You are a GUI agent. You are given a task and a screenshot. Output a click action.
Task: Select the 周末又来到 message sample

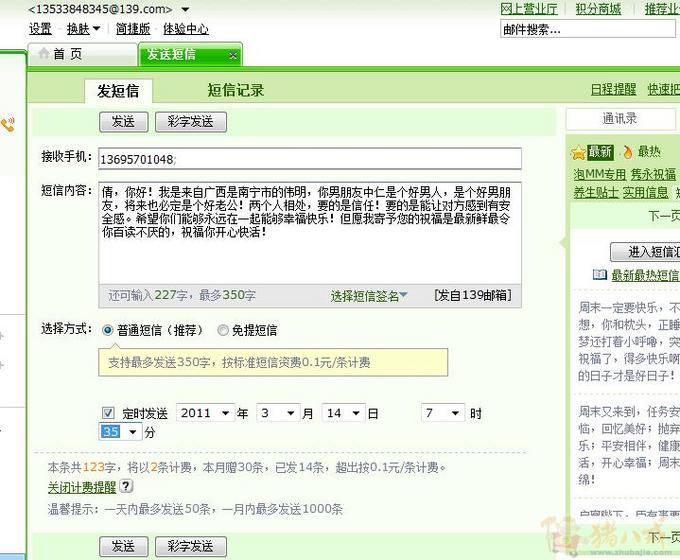tap(628, 445)
